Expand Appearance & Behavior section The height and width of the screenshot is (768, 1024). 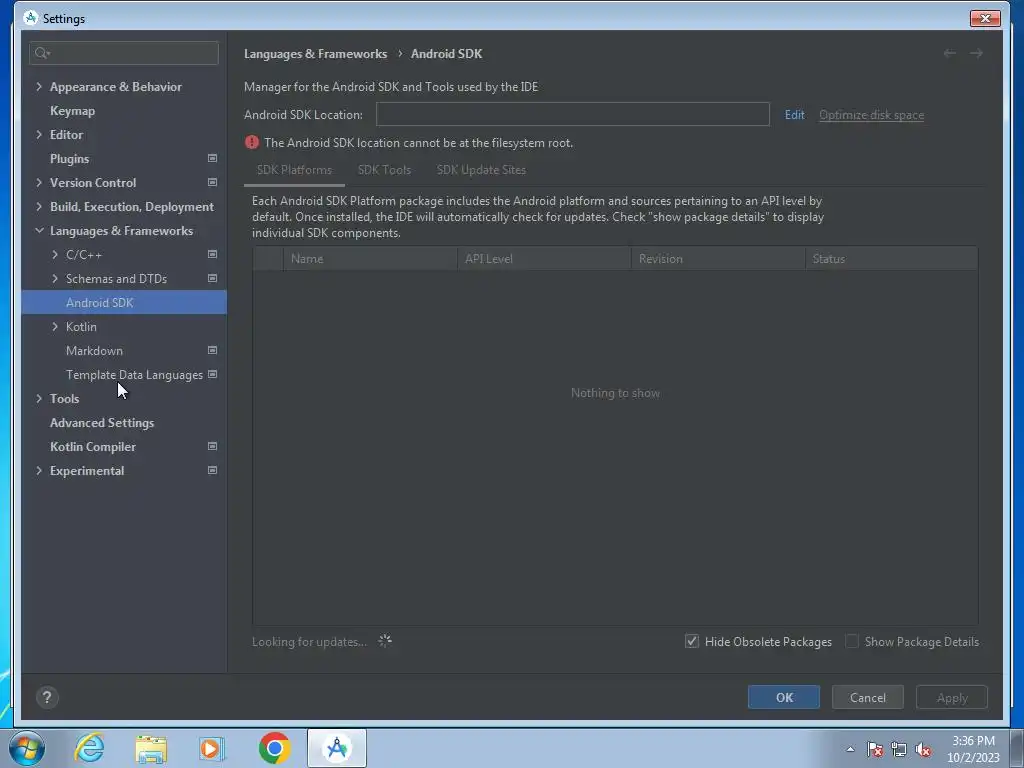[39, 86]
